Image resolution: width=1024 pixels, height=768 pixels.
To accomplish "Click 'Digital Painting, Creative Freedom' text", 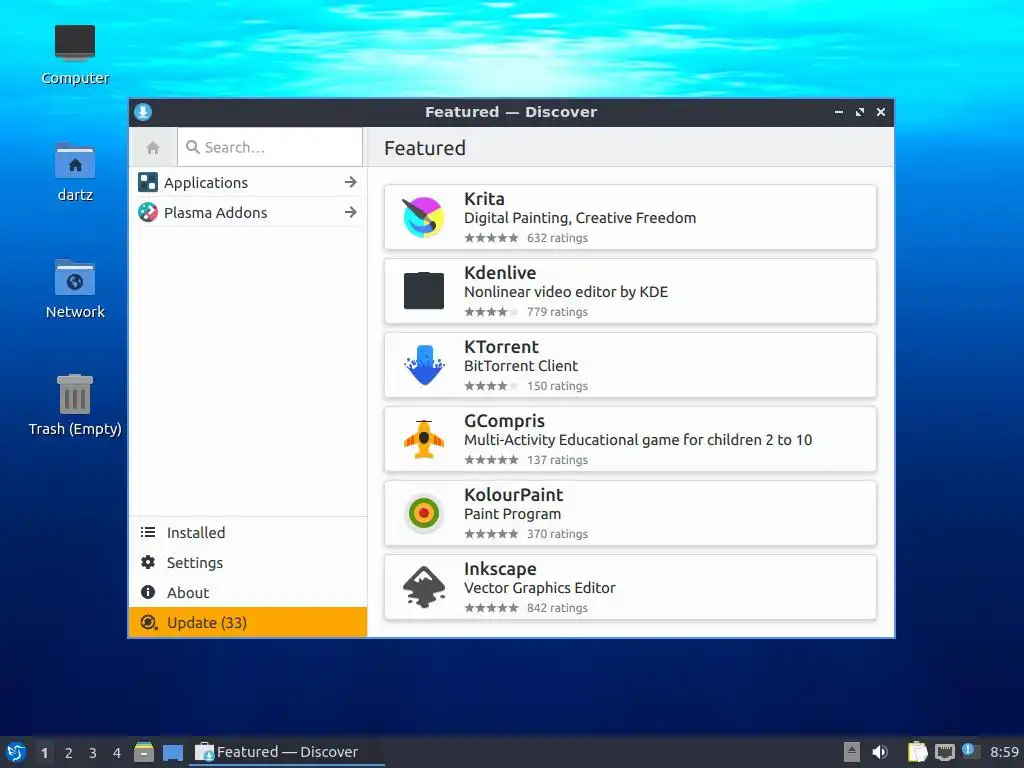I will tap(580, 218).
